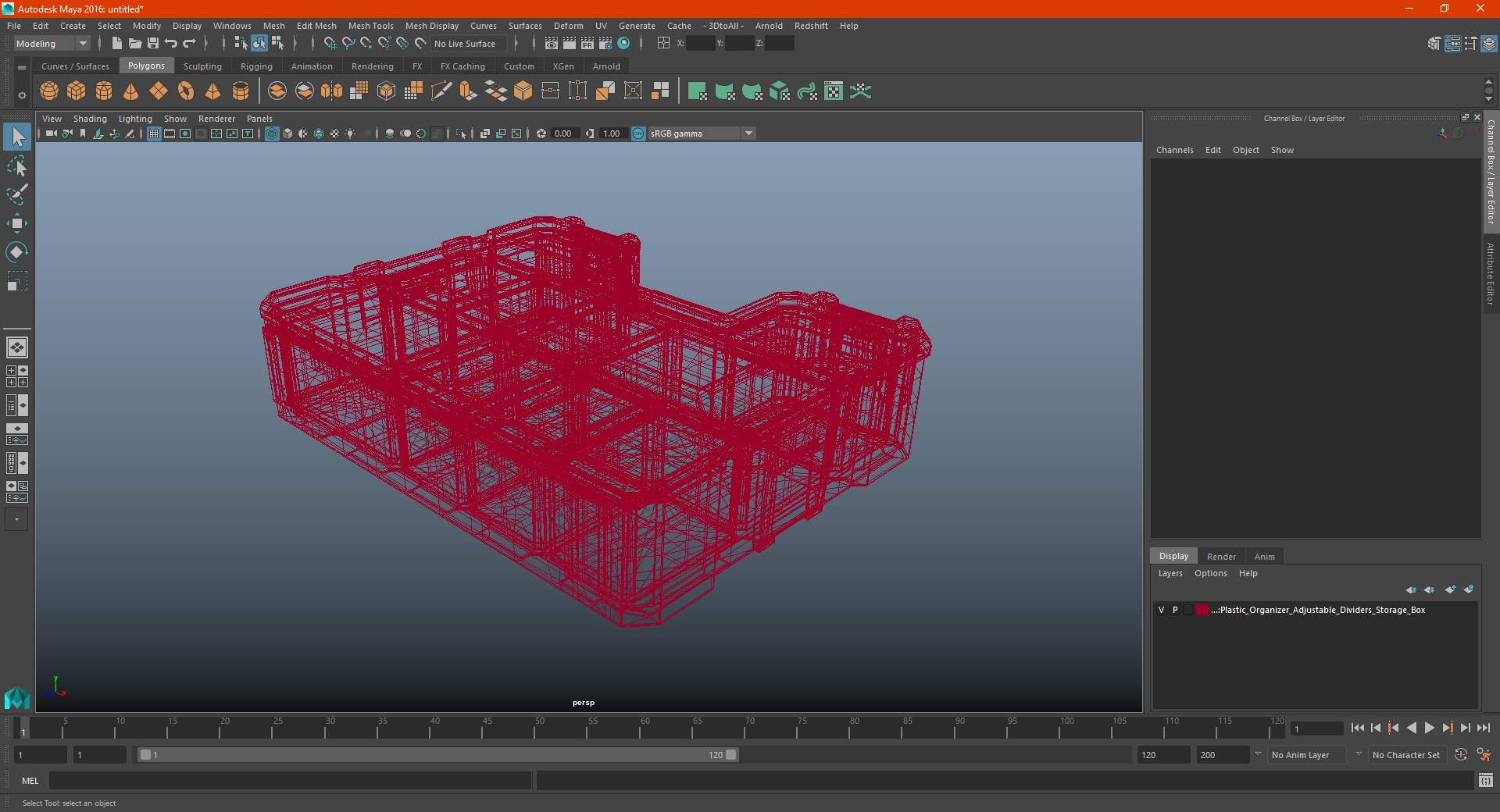Select the Lasso tool in toolbox
Viewport: 1500px width, 812px height.
click(16, 166)
